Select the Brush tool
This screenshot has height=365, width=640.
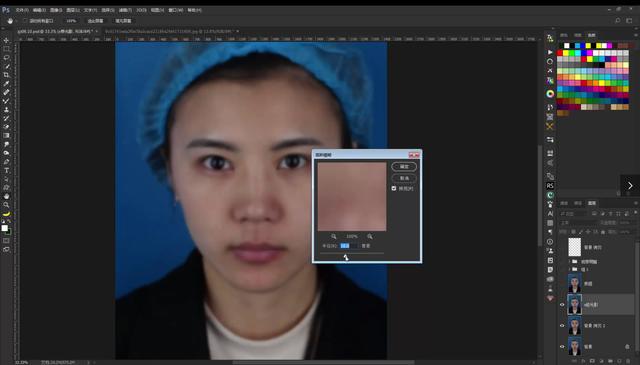[6, 101]
